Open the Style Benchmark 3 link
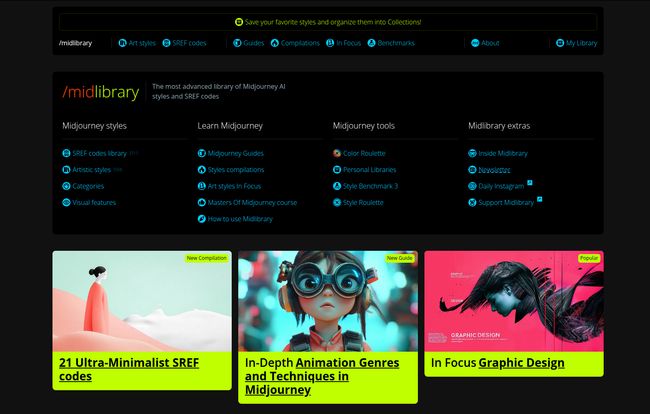Screen dimensions: 650x414 click(x=370, y=186)
